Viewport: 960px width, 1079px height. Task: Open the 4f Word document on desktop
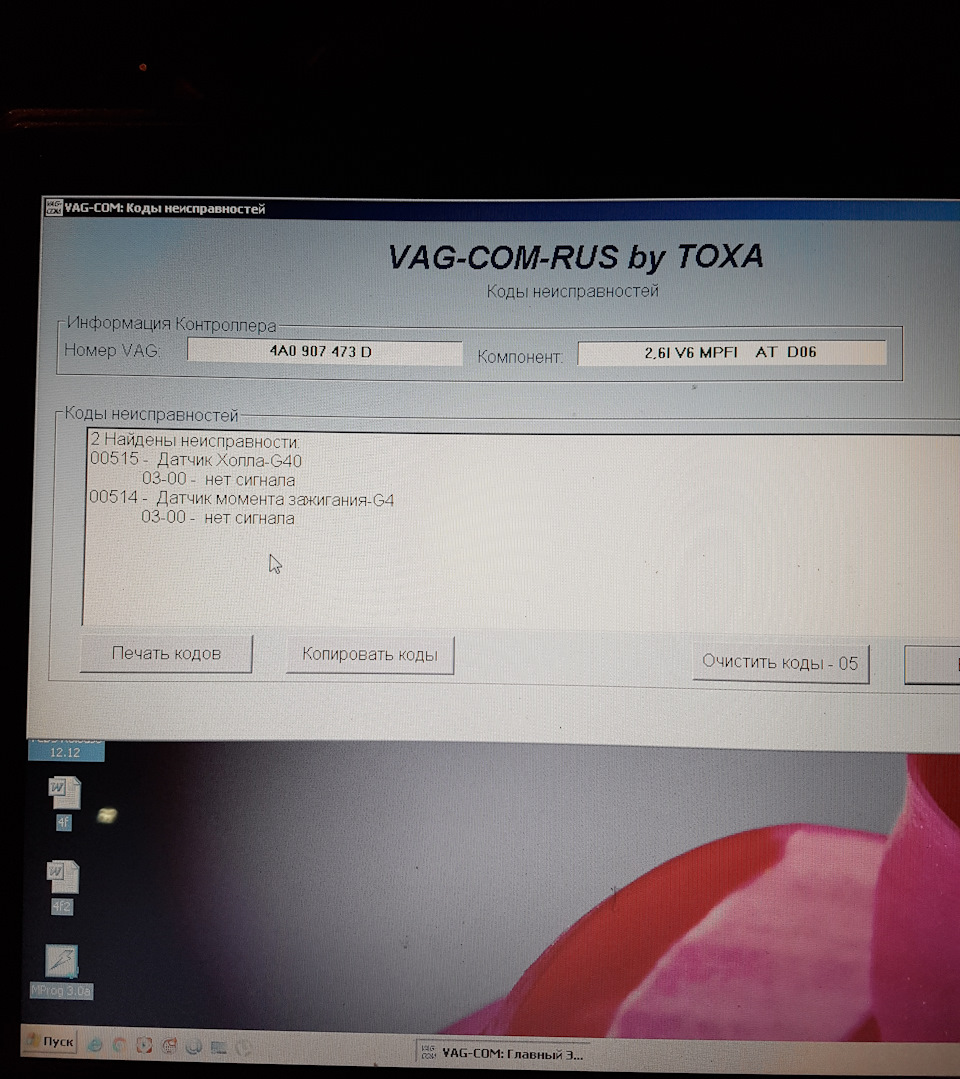pos(64,803)
